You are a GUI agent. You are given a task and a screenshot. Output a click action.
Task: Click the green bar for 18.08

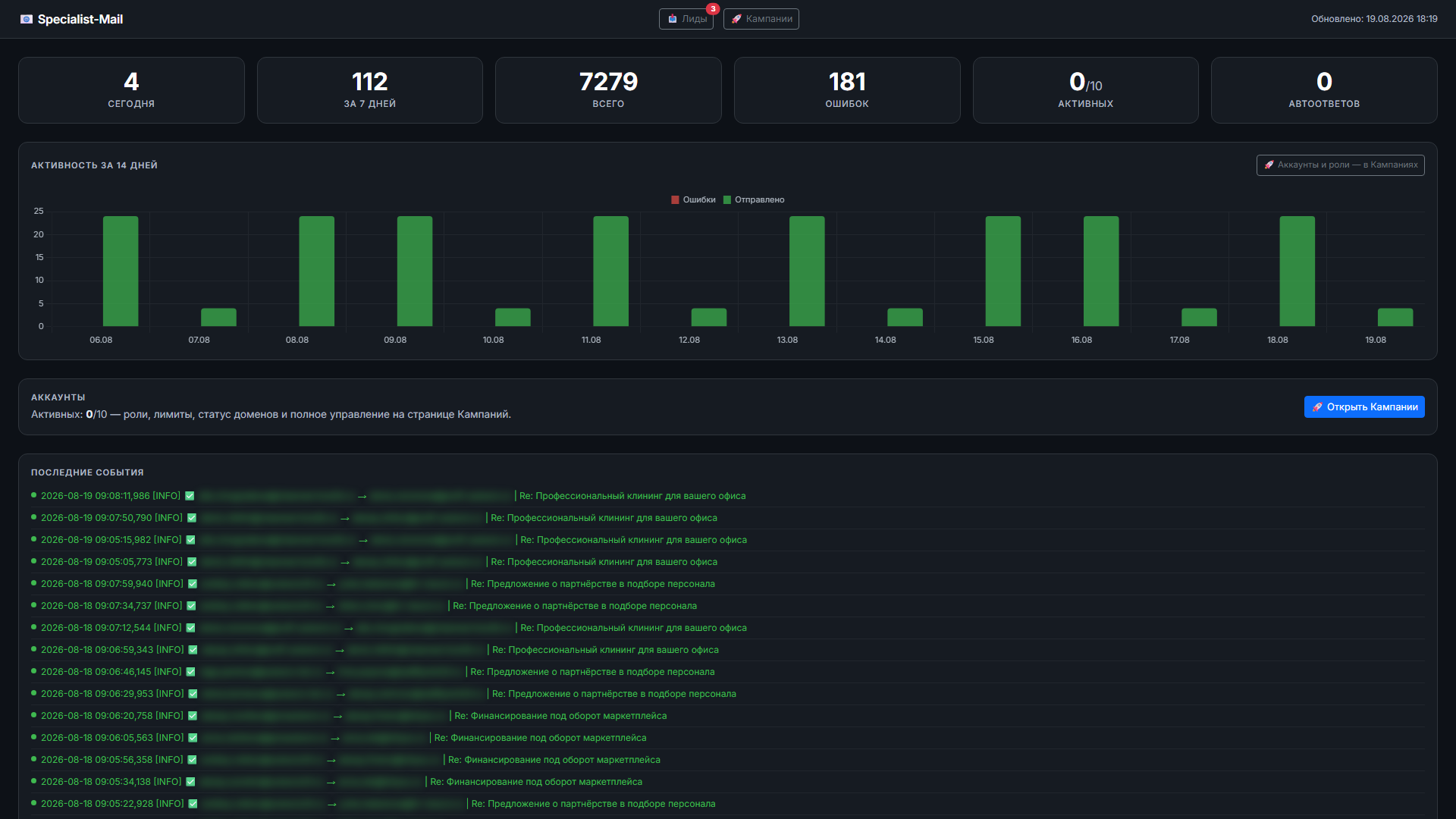coord(1297,271)
